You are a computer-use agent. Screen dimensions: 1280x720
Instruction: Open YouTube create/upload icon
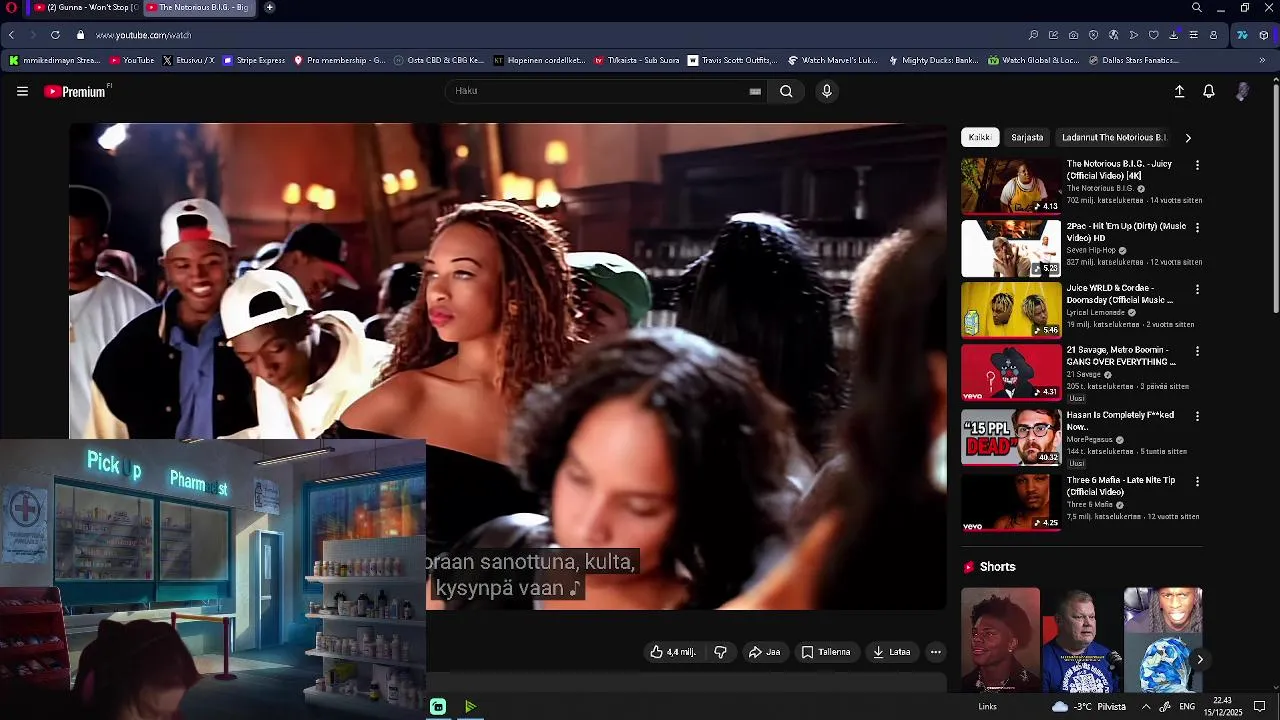tap(1179, 91)
